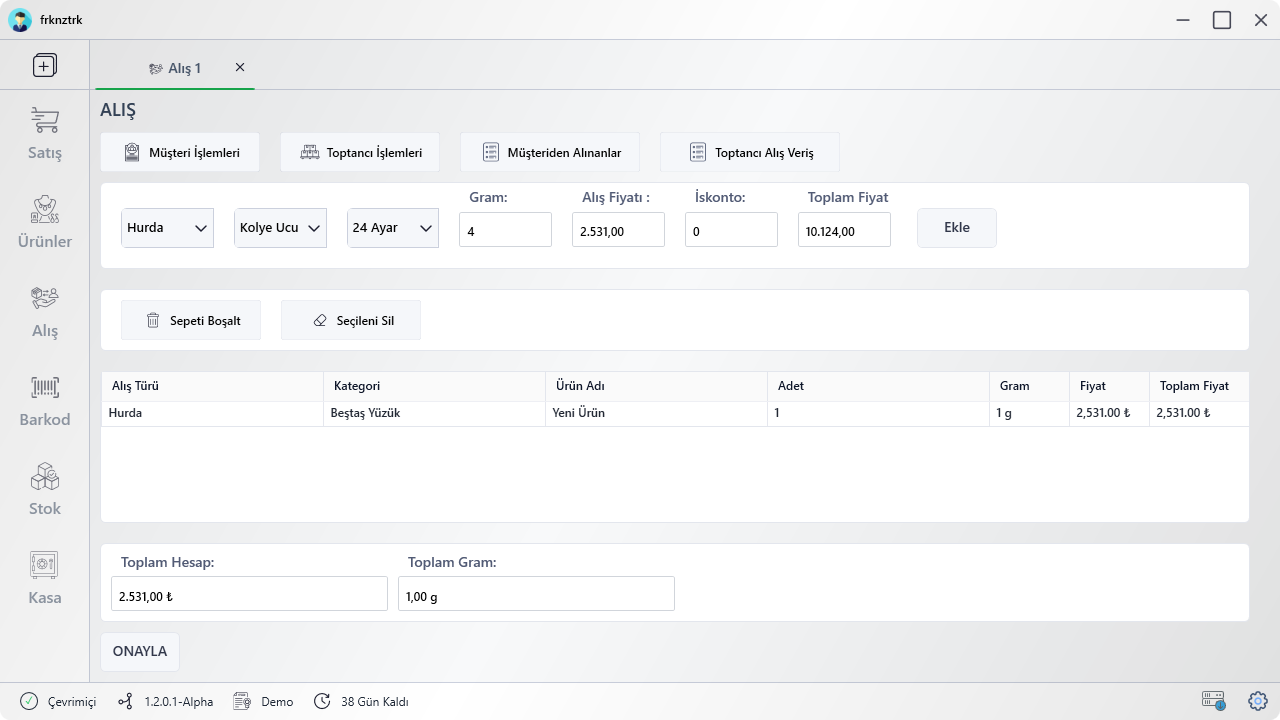Click the Demo license icon

(x=241, y=702)
